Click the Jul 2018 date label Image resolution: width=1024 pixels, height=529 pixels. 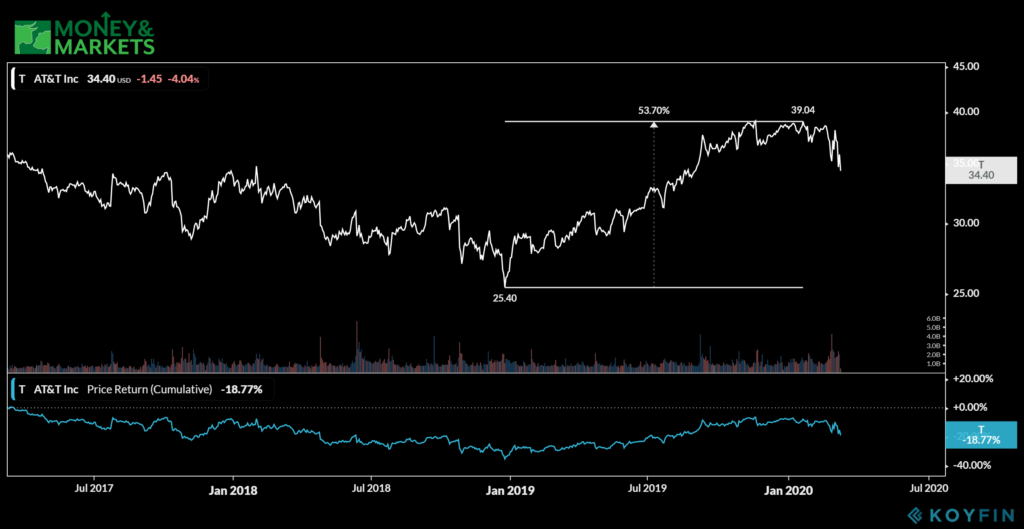370,488
